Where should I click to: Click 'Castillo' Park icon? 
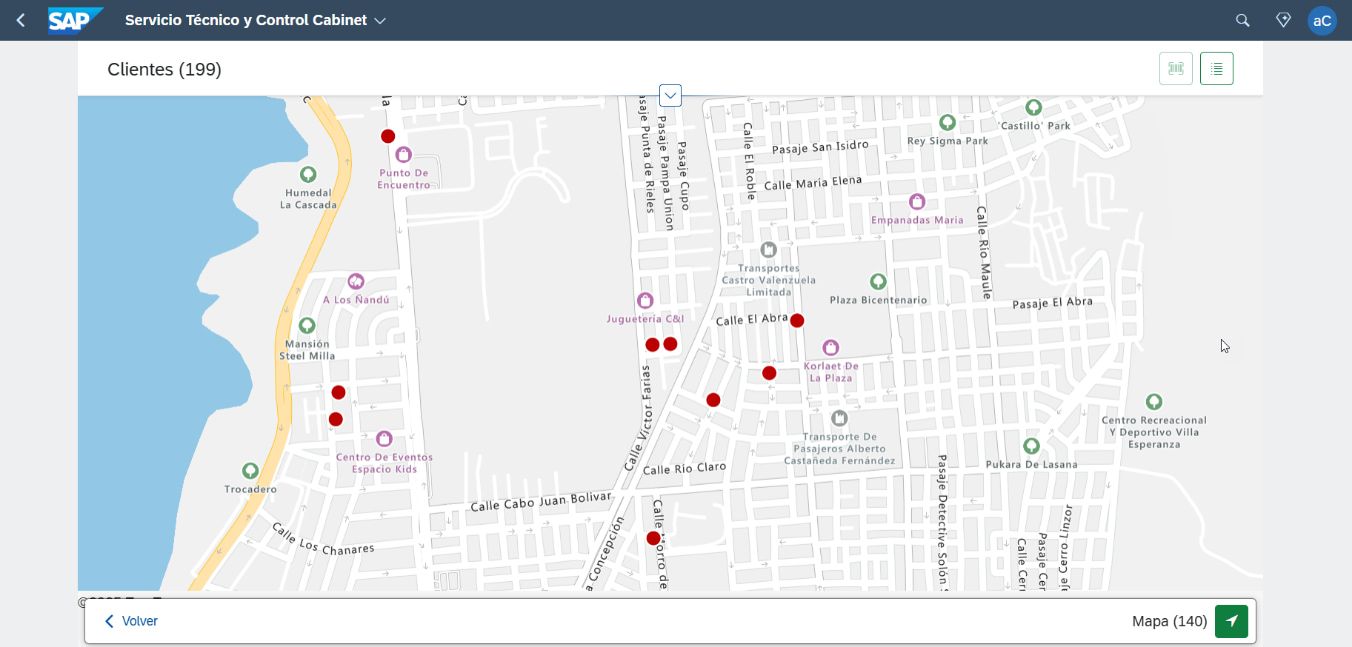[x=1034, y=107]
